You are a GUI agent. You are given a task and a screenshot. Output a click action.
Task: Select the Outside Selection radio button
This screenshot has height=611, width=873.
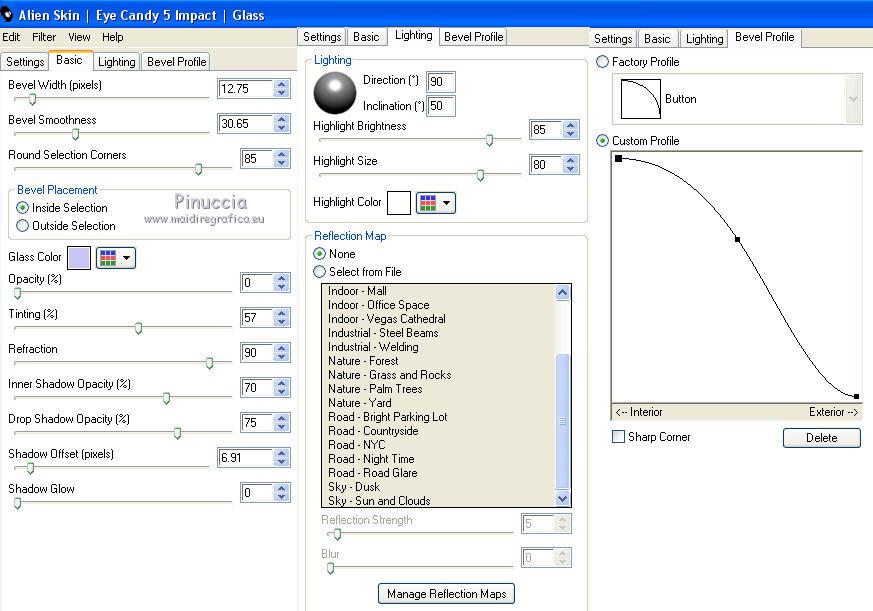(x=22, y=226)
